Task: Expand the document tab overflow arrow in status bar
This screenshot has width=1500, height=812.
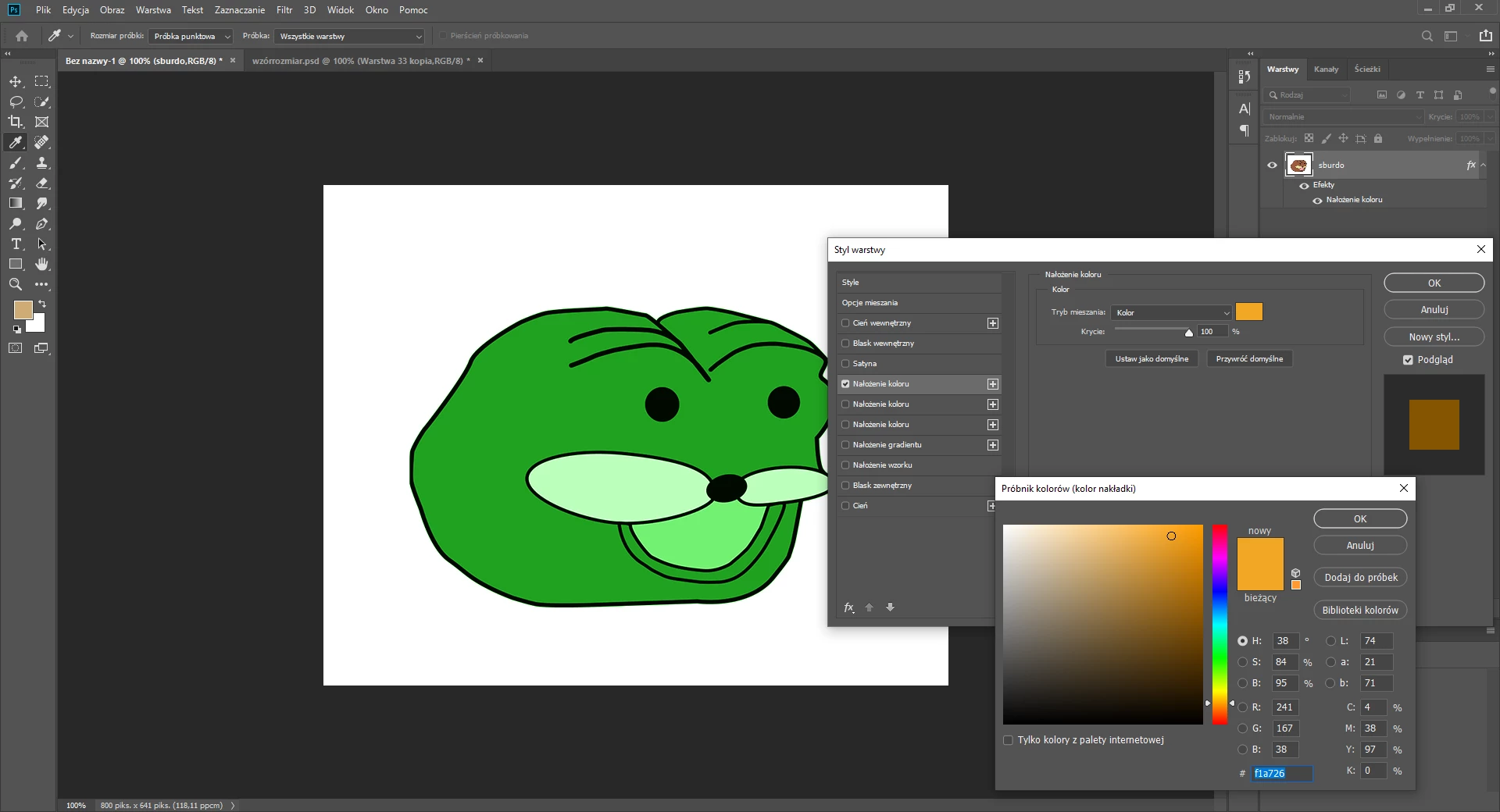Action: (233, 806)
